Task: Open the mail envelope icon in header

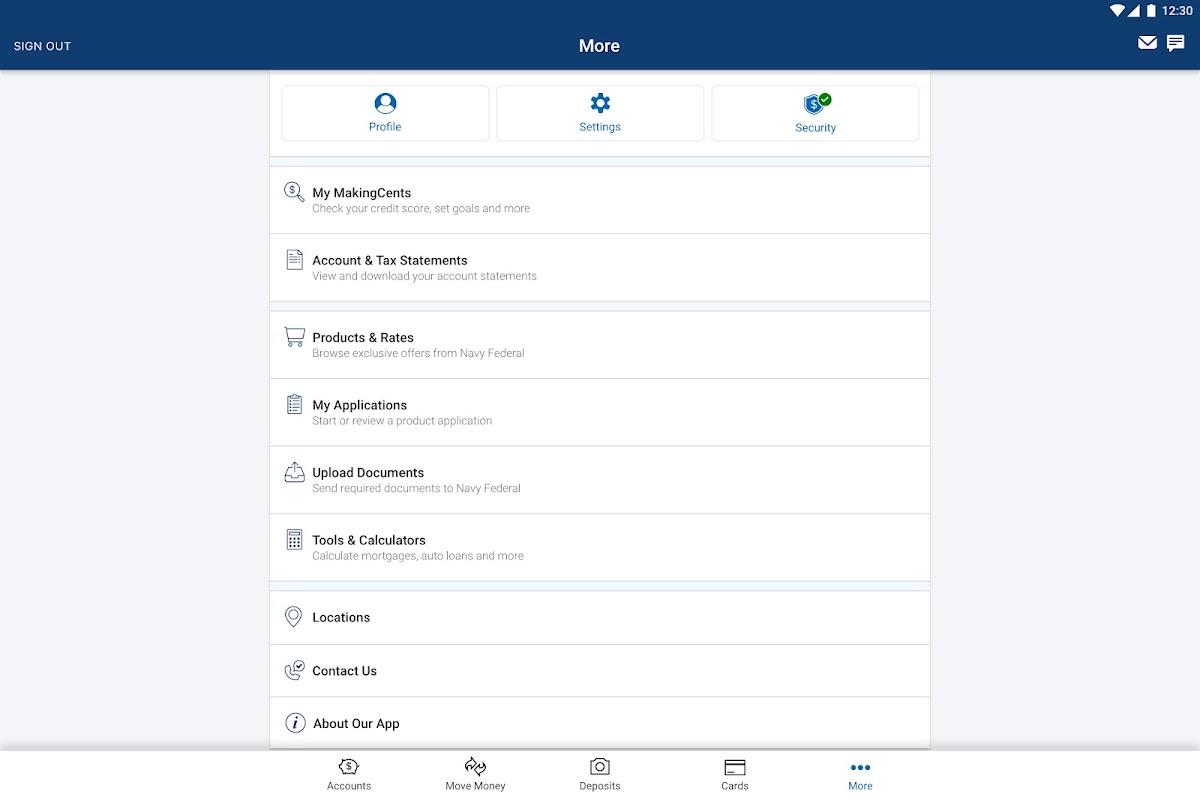Action: coord(1147,43)
